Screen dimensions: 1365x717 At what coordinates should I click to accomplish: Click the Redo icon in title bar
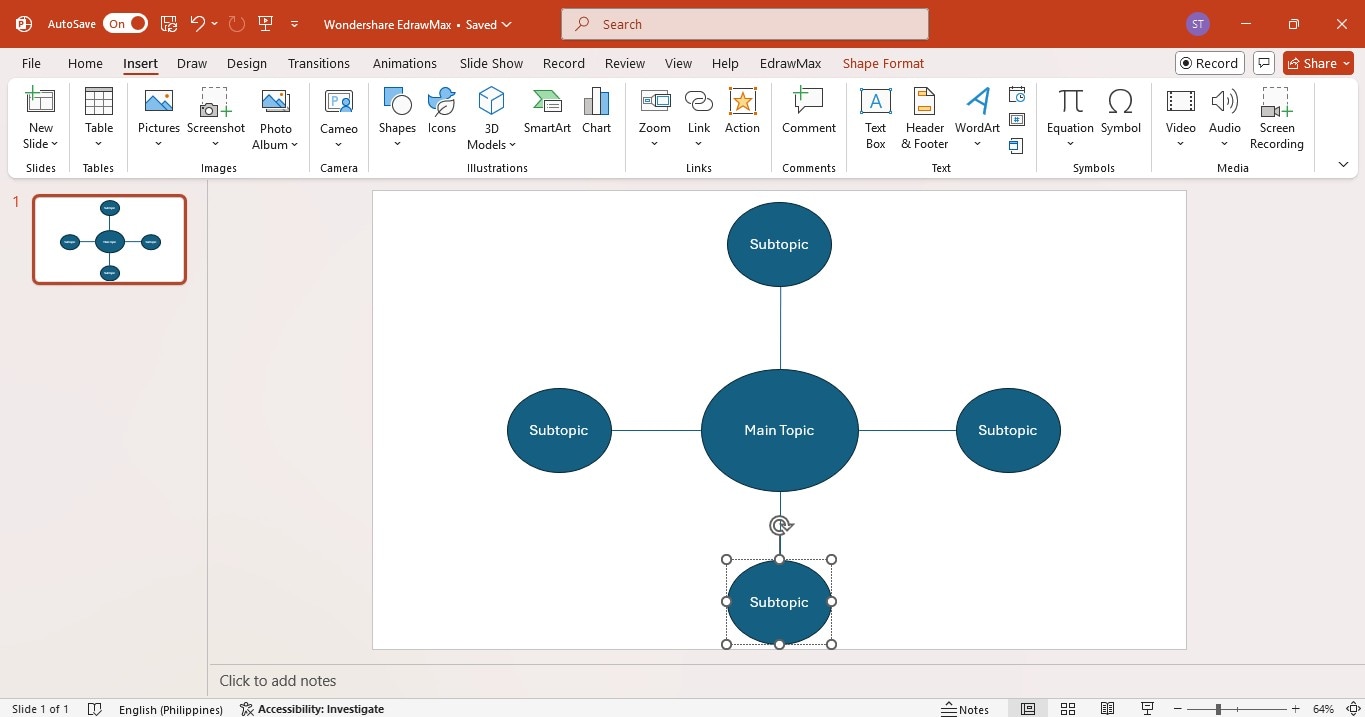tap(236, 23)
